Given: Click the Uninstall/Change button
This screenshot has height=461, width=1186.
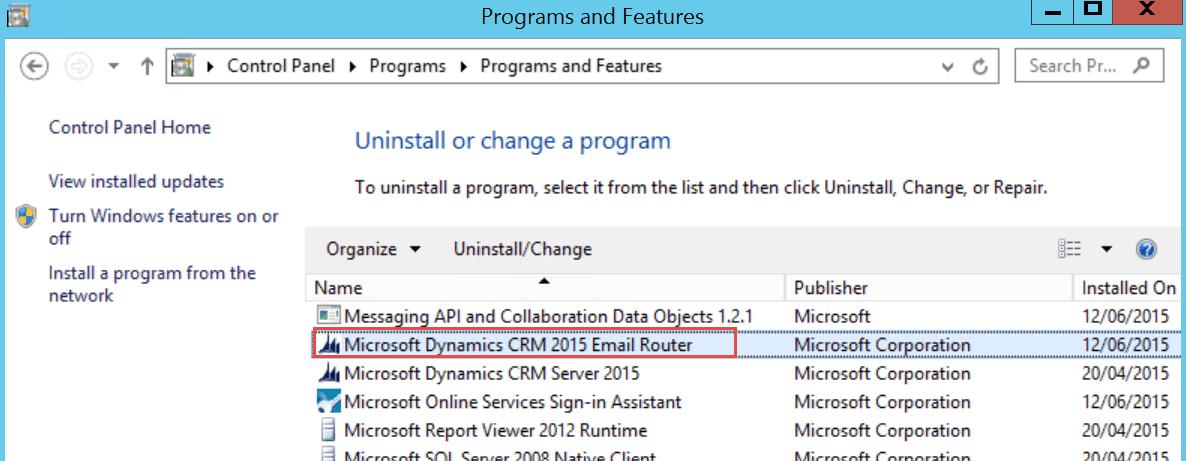Looking at the screenshot, I should [x=522, y=249].
